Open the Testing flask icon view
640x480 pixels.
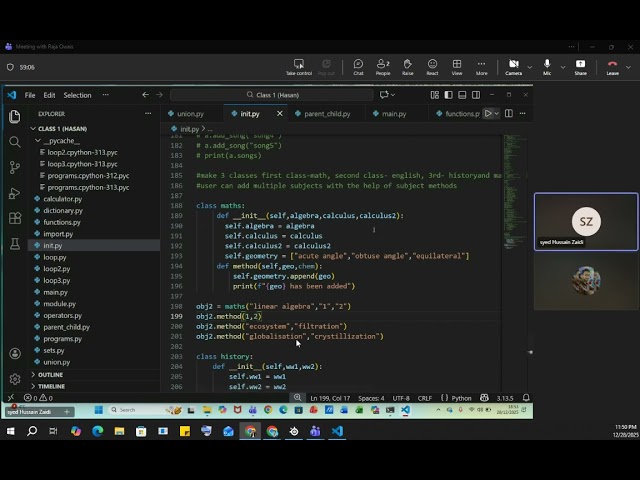[14, 244]
